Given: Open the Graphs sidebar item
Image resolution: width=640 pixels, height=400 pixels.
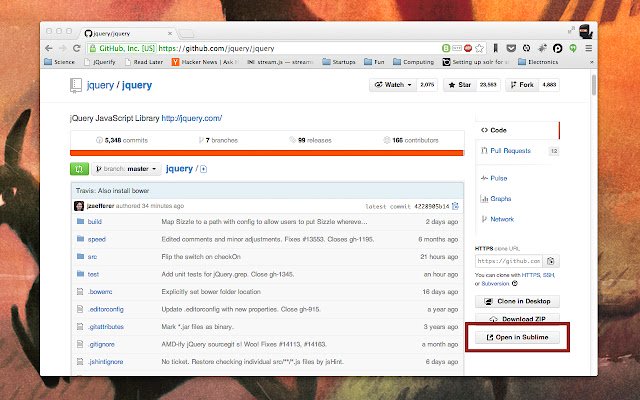Looking at the screenshot, I should (496, 199).
